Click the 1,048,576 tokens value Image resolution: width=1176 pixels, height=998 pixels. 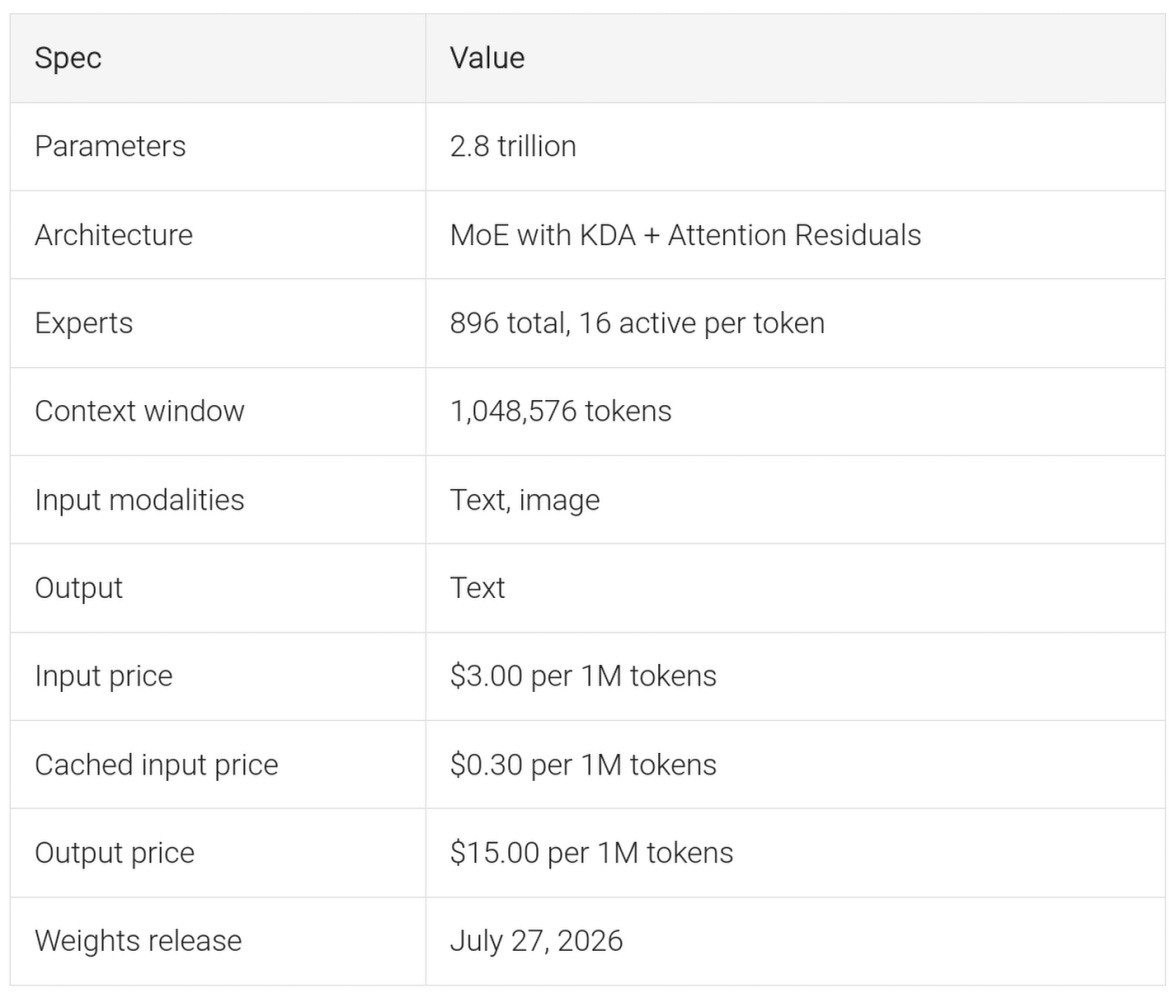[561, 411]
